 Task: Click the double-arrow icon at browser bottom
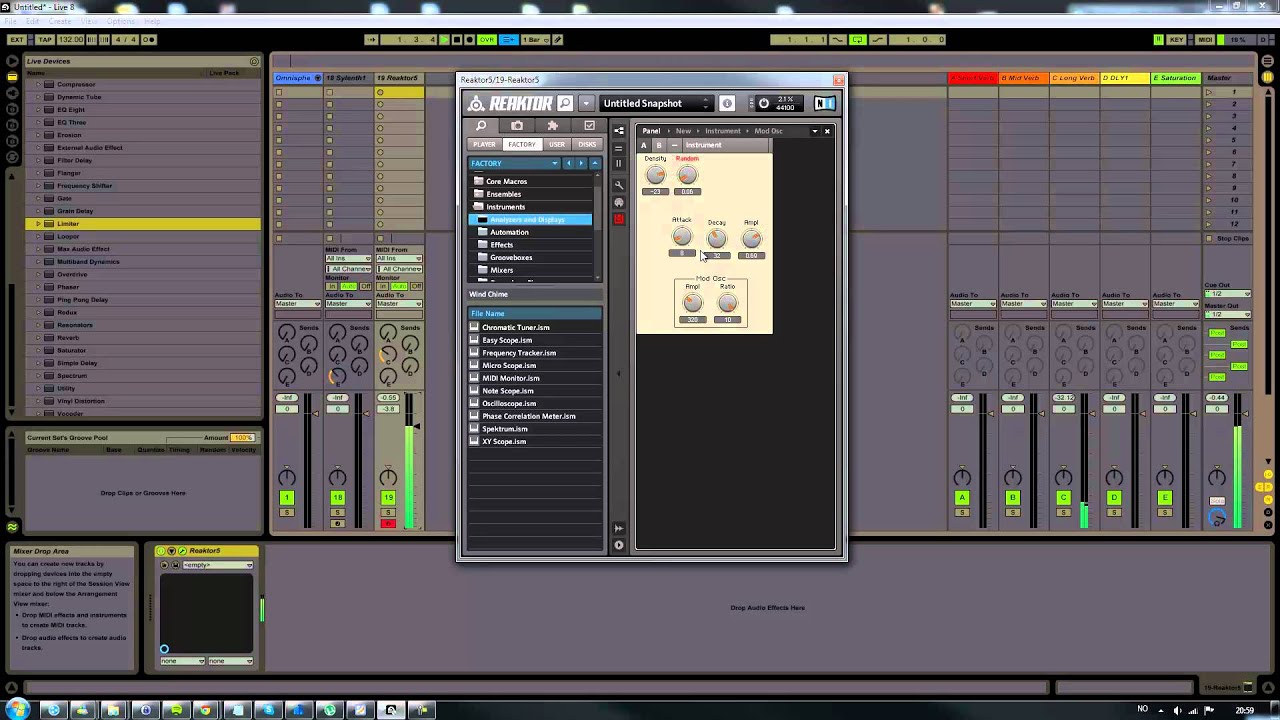[x=619, y=528]
